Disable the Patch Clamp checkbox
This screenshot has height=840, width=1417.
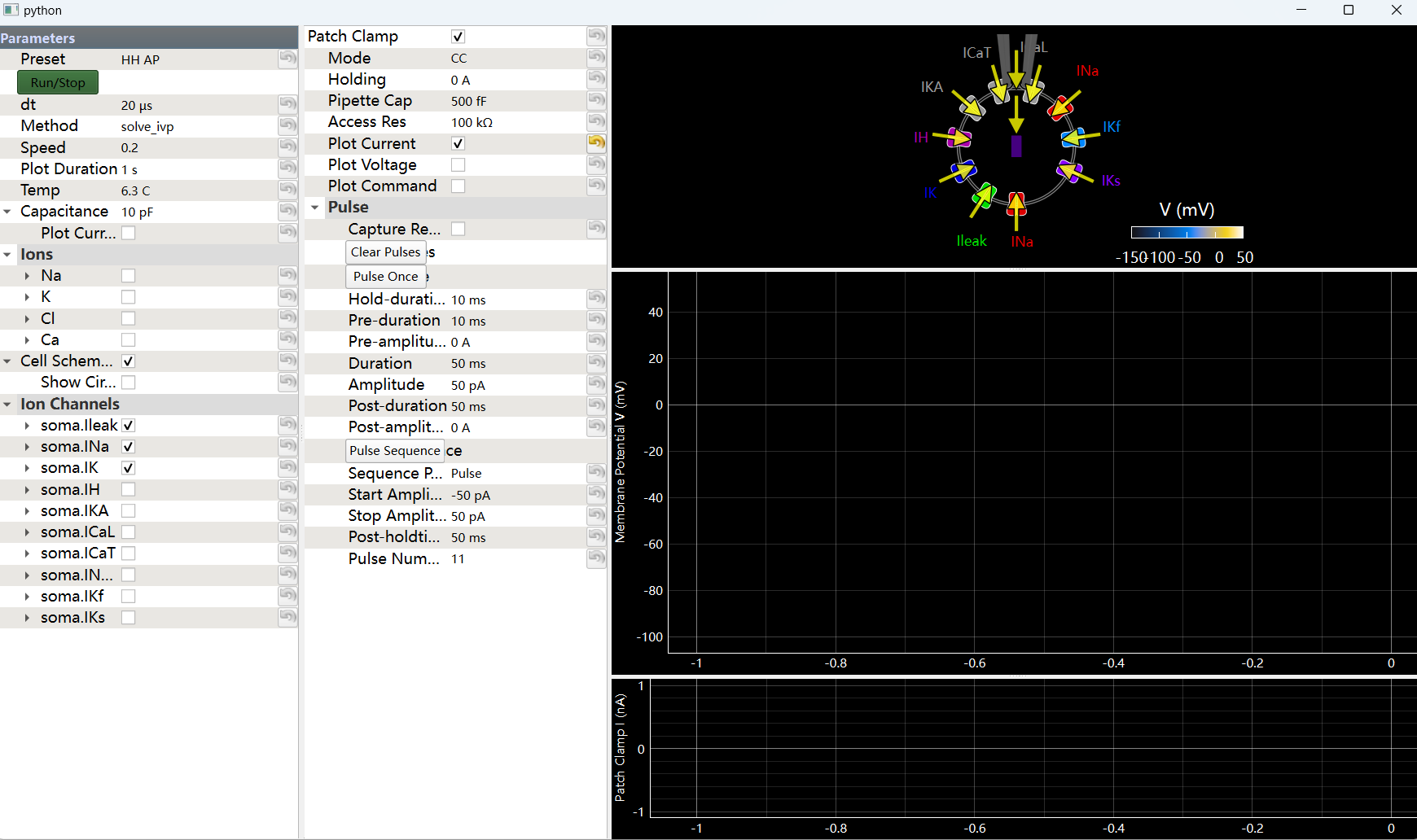[x=458, y=37]
